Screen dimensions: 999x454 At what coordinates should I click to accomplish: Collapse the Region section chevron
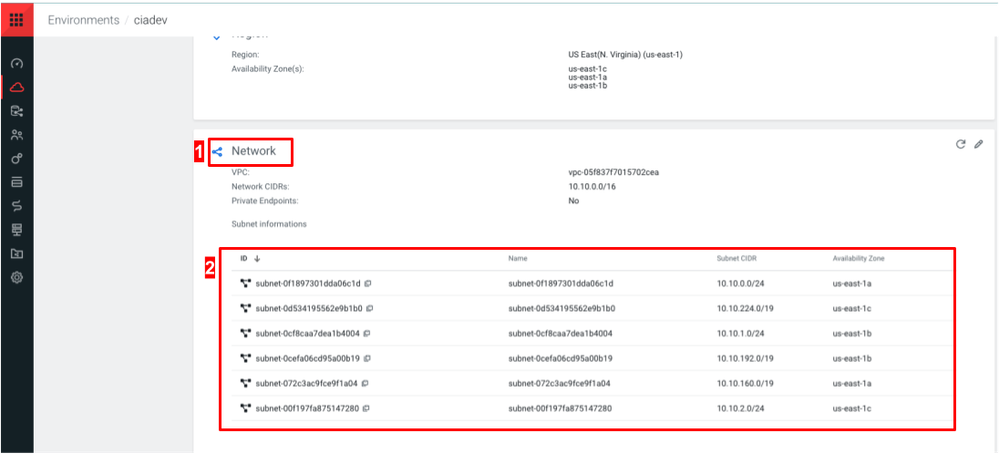[217, 36]
